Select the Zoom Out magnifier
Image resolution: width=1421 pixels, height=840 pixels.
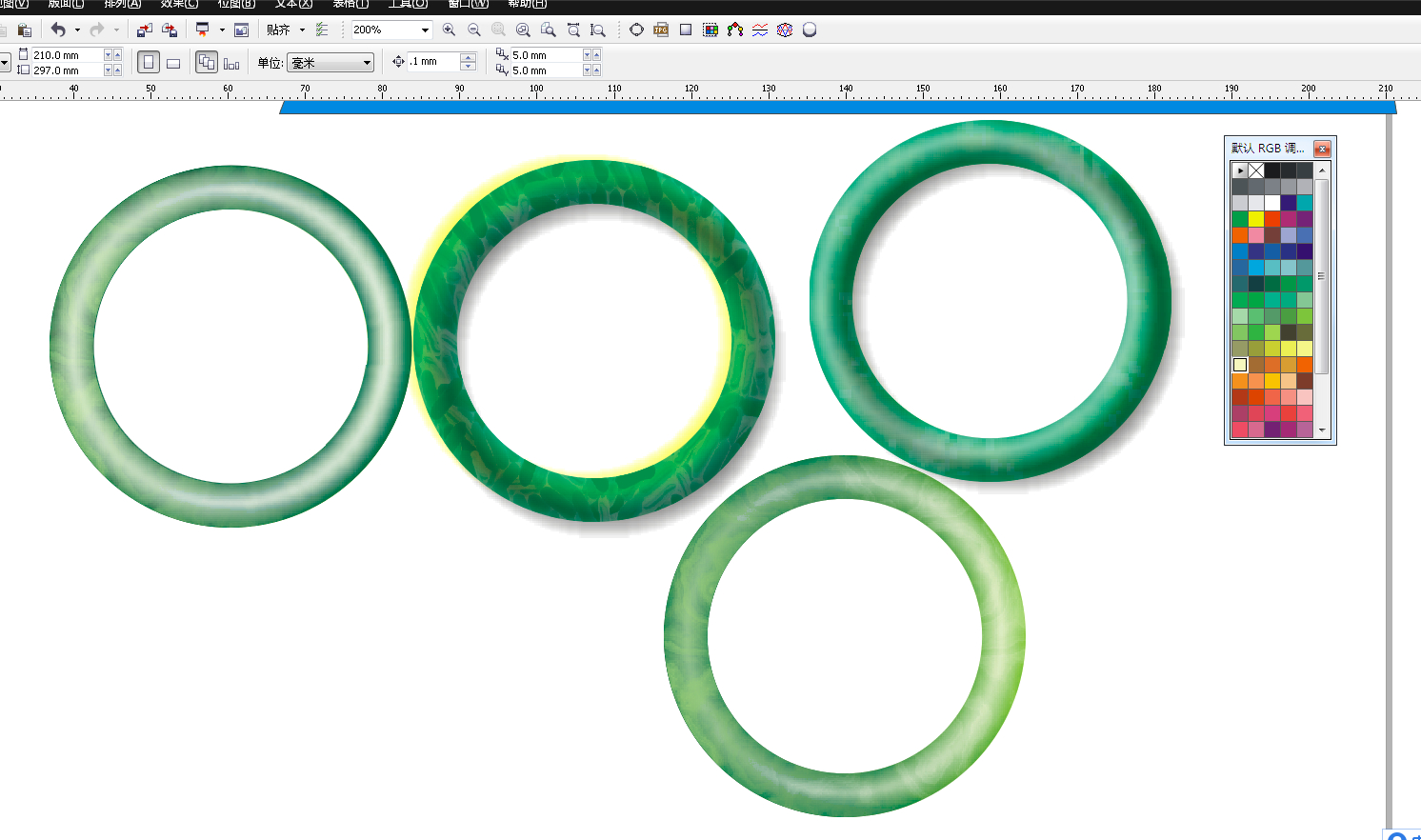pyautogui.click(x=474, y=30)
